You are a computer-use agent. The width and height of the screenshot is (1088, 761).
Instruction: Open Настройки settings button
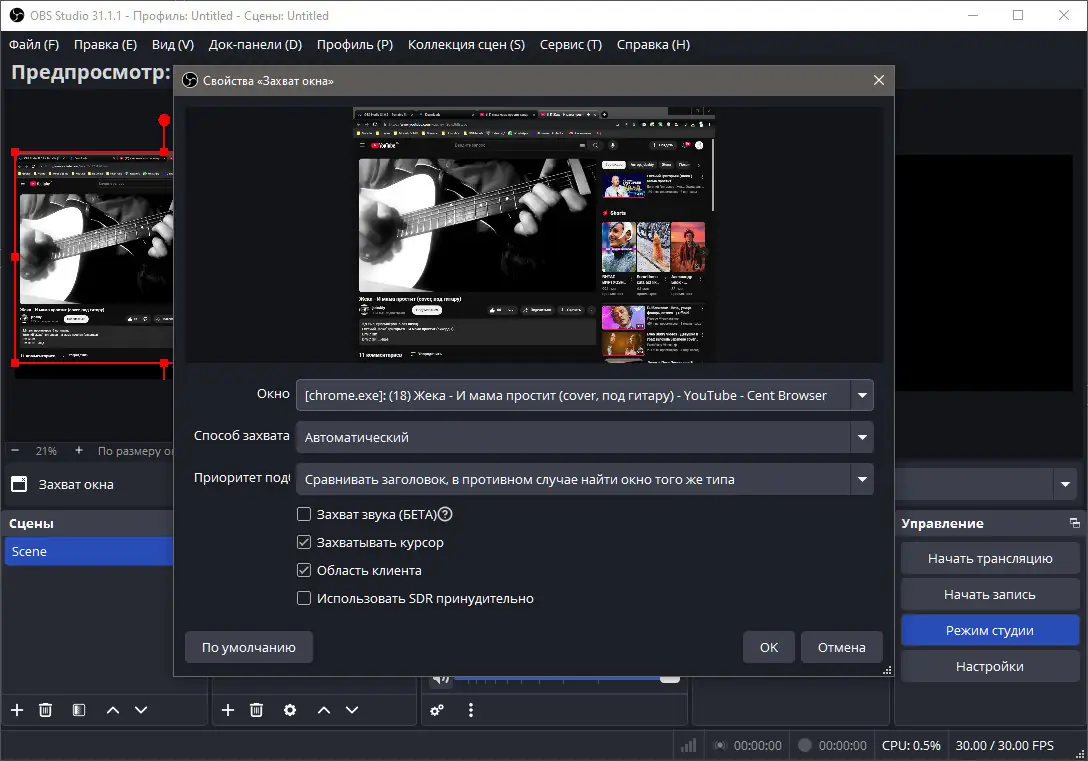tap(989, 666)
